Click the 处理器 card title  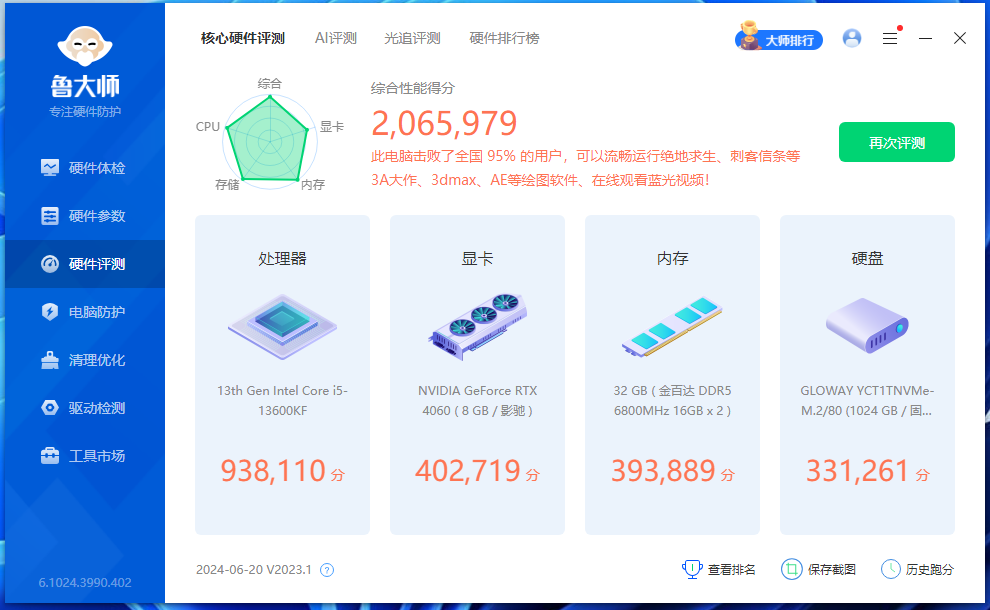tap(282, 258)
